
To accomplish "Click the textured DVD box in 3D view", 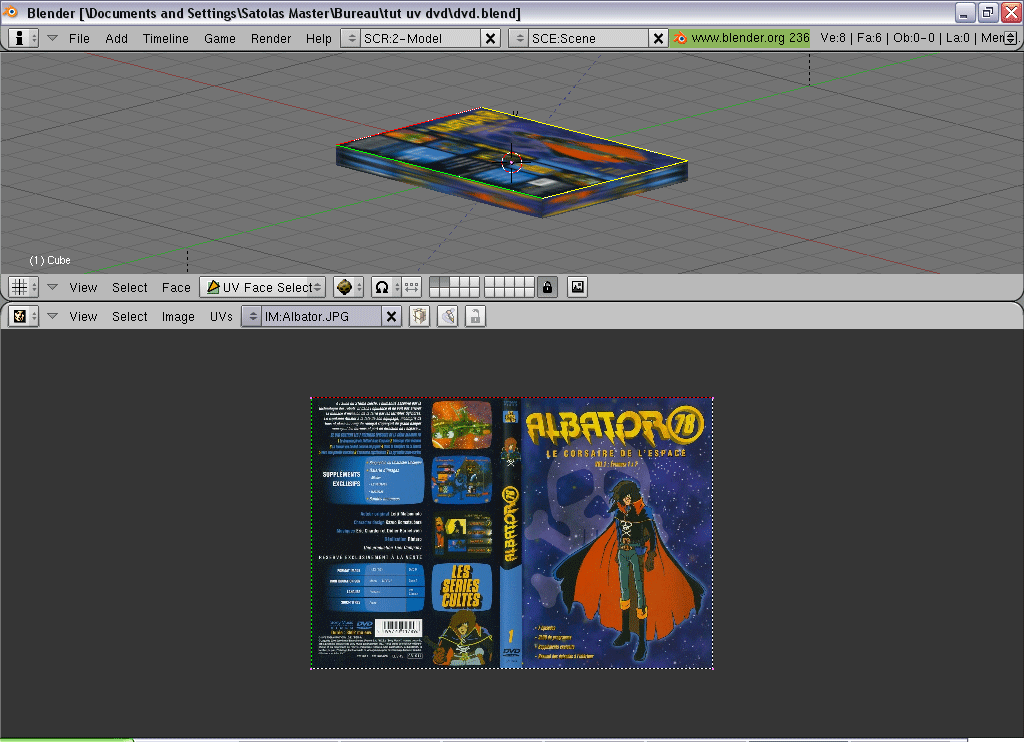I will click(512, 163).
